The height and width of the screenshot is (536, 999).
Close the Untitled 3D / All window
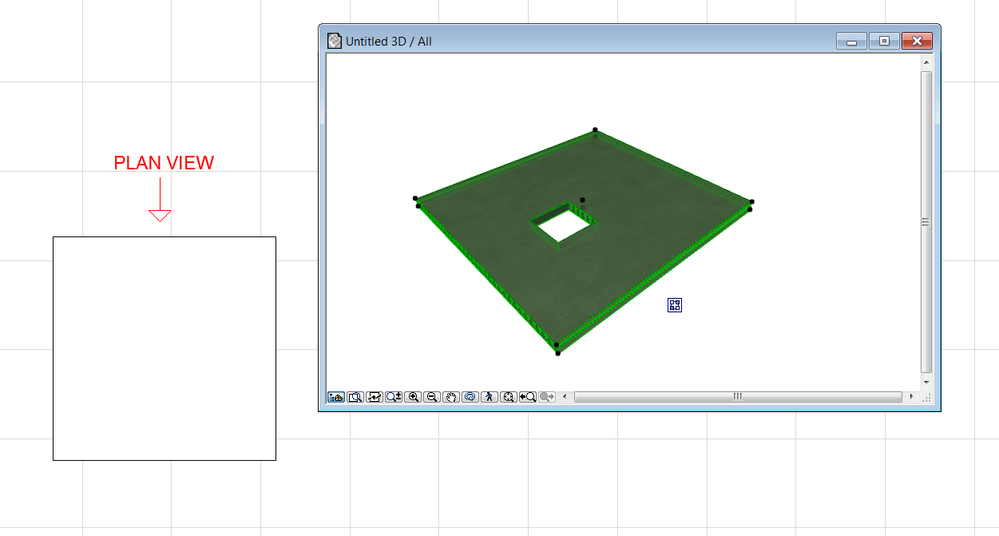(917, 41)
